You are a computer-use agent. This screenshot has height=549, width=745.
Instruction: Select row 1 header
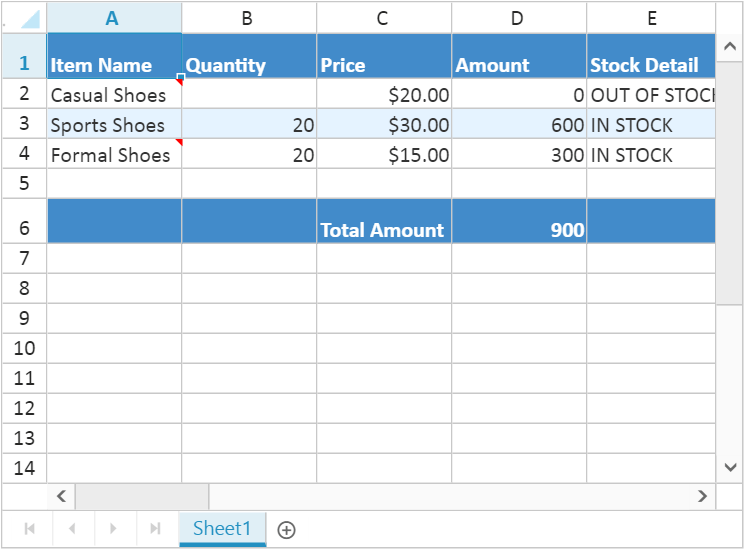point(24,56)
